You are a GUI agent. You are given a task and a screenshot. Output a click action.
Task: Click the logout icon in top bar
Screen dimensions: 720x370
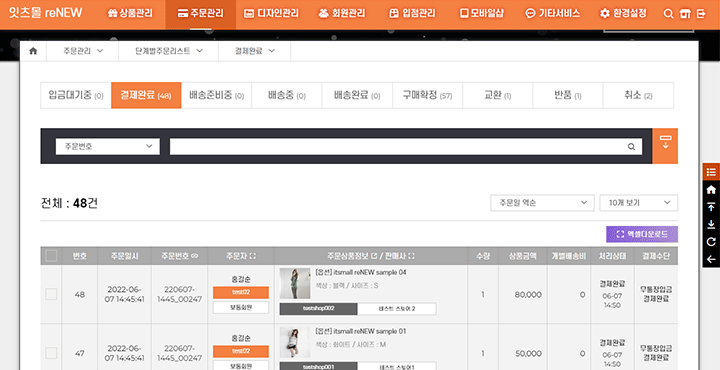(x=701, y=14)
